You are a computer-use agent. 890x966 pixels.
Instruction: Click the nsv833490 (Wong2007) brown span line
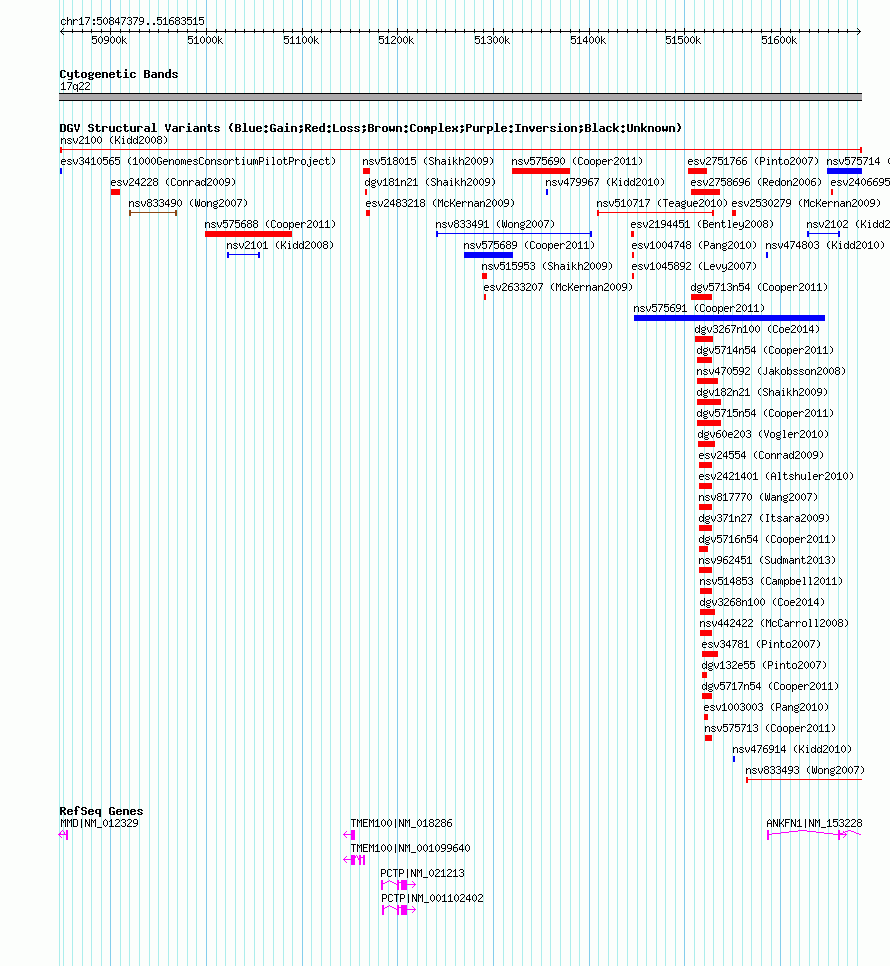point(153,213)
